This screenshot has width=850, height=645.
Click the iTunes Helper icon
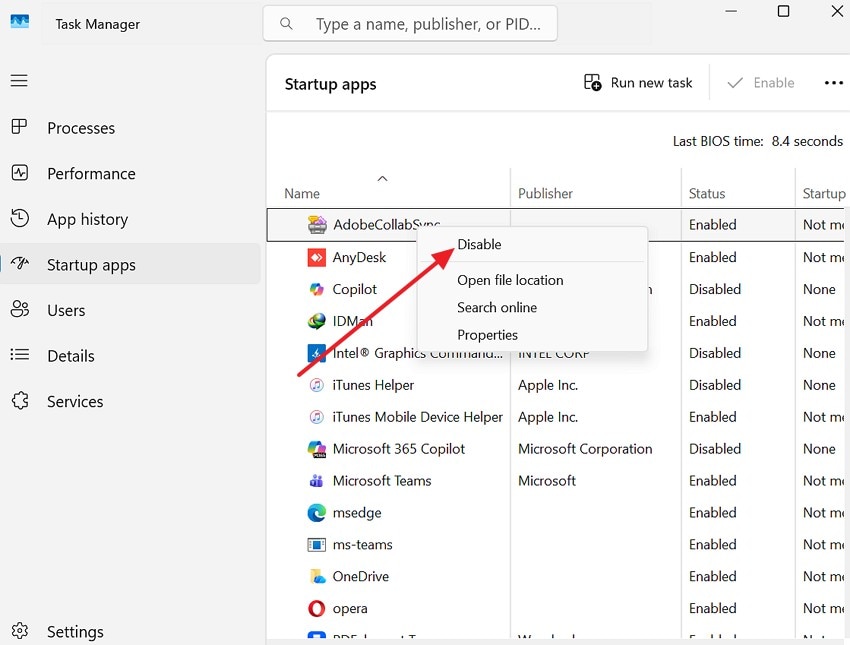tap(316, 385)
